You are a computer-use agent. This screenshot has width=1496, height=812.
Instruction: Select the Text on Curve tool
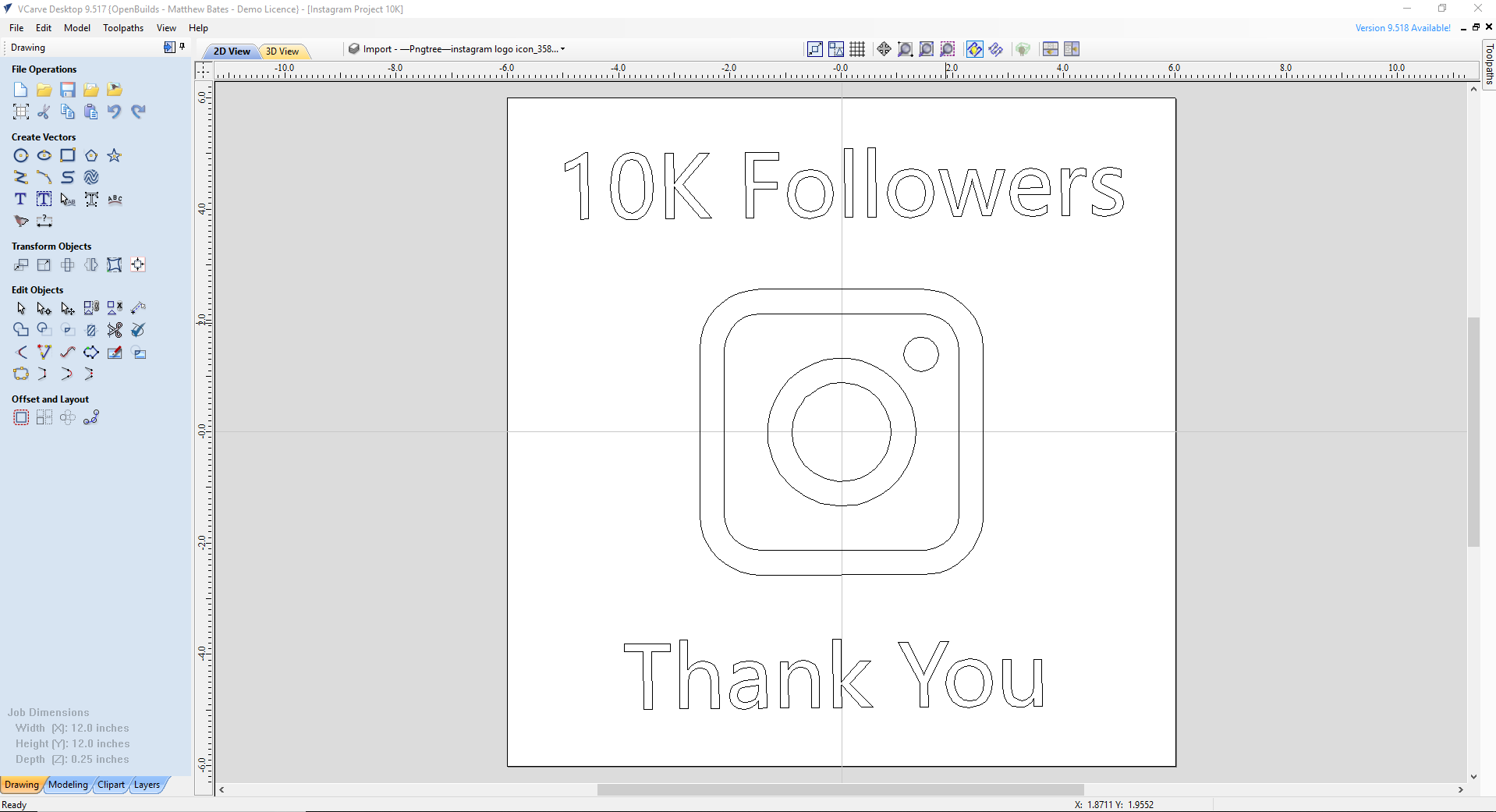(115, 199)
